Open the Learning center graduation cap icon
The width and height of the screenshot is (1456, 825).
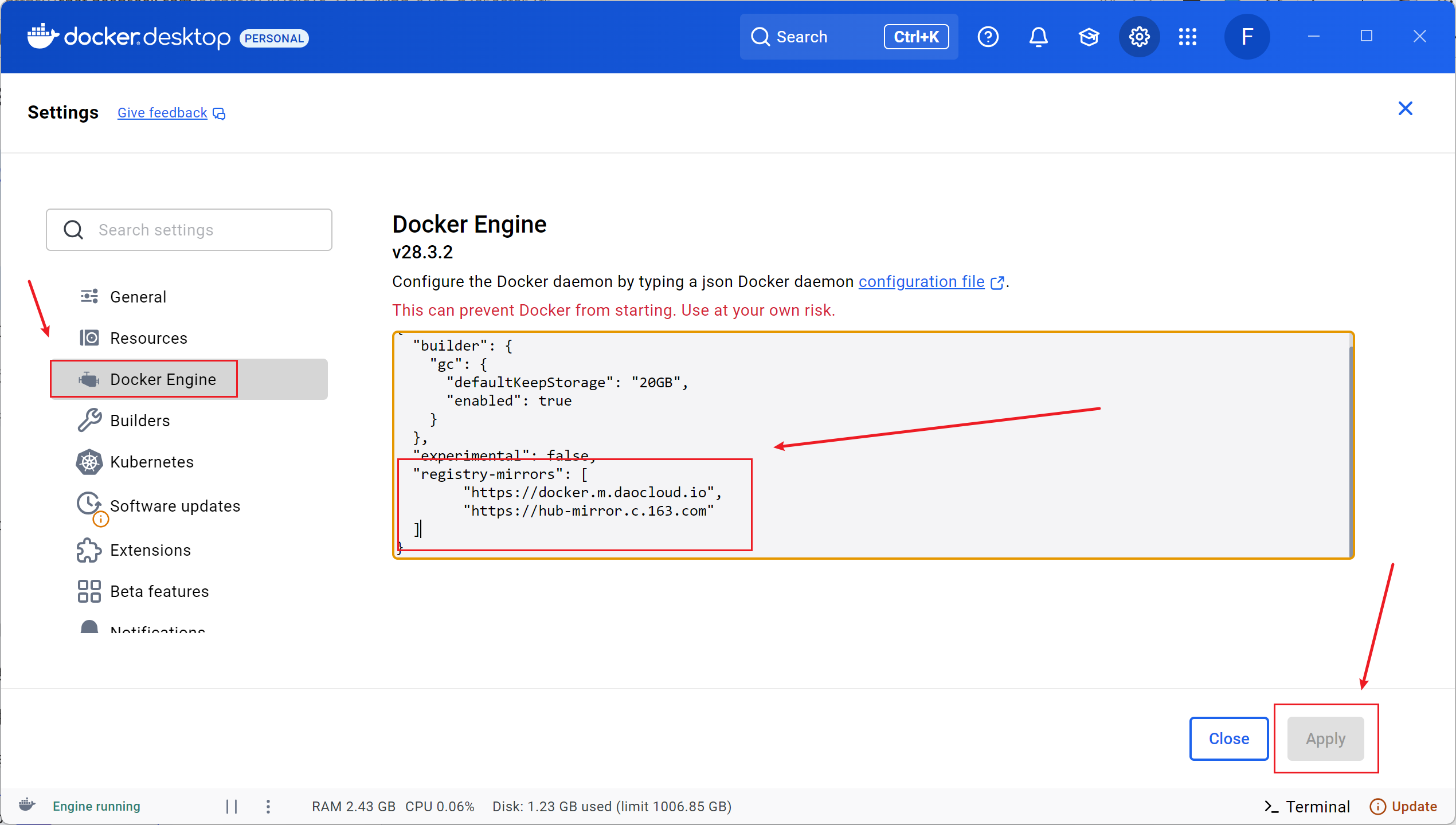click(x=1089, y=37)
